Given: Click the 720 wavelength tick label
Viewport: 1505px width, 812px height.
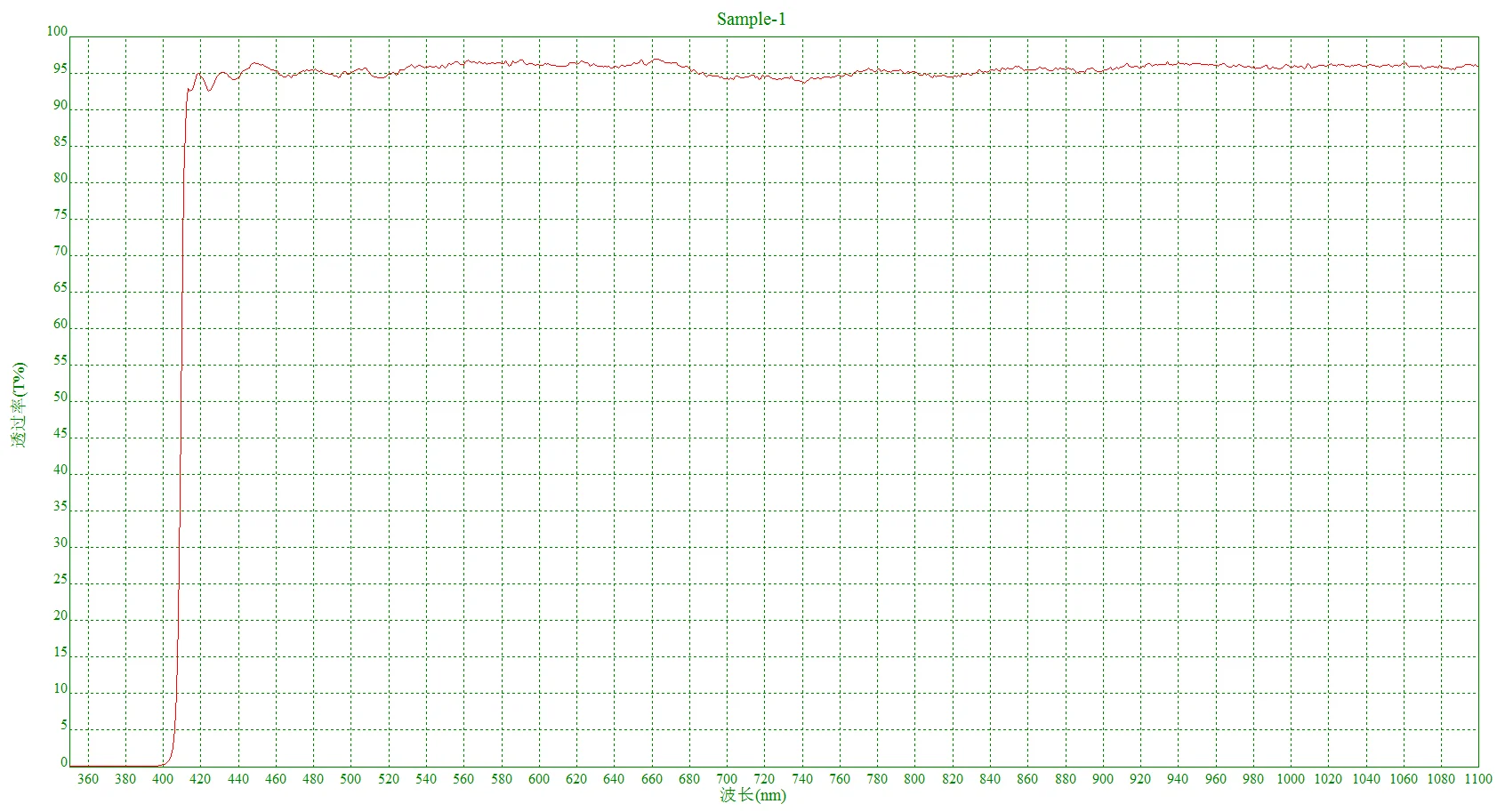Looking at the screenshot, I should [764, 779].
